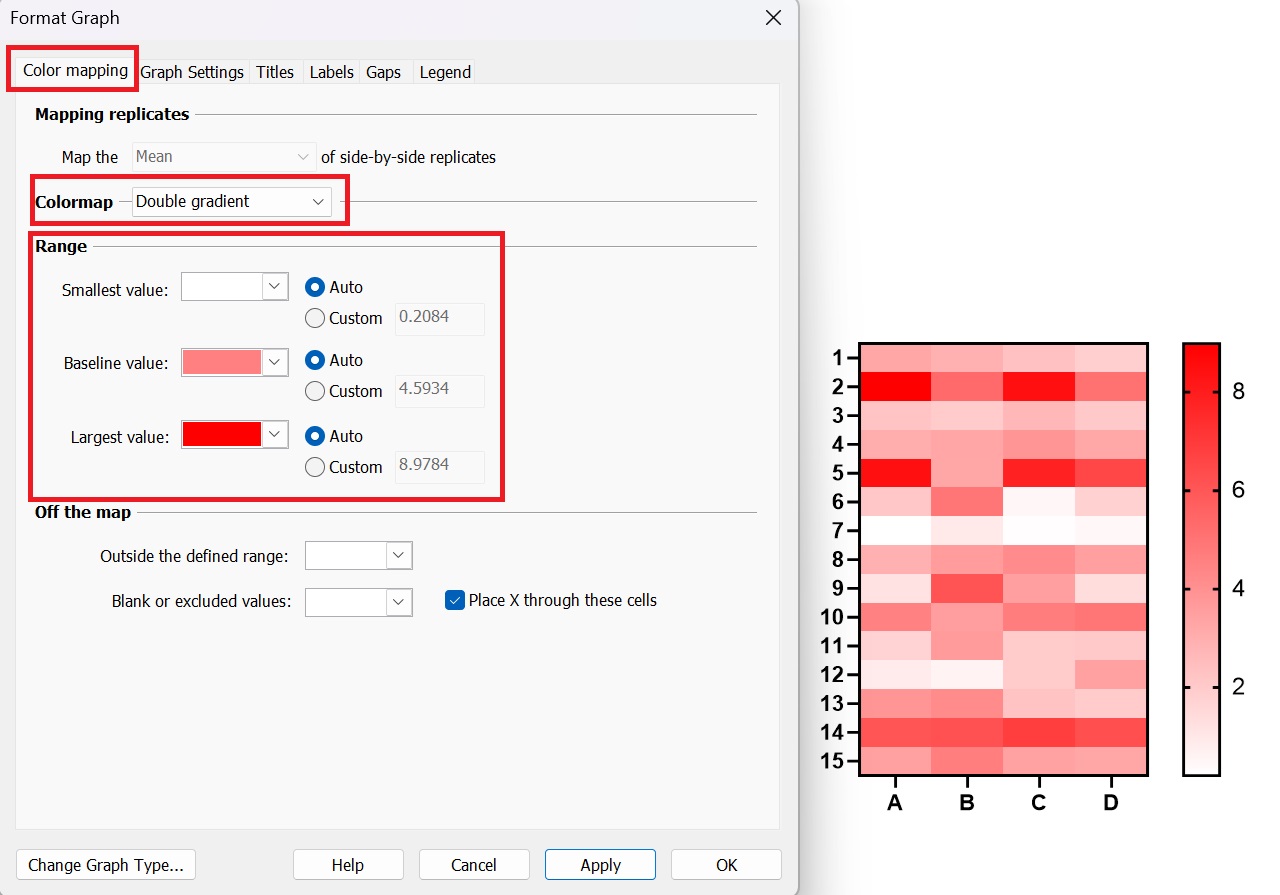Select the Gaps tab
Image resolution: width=1280 pixels, height=895 pixels.
[383, 72]
